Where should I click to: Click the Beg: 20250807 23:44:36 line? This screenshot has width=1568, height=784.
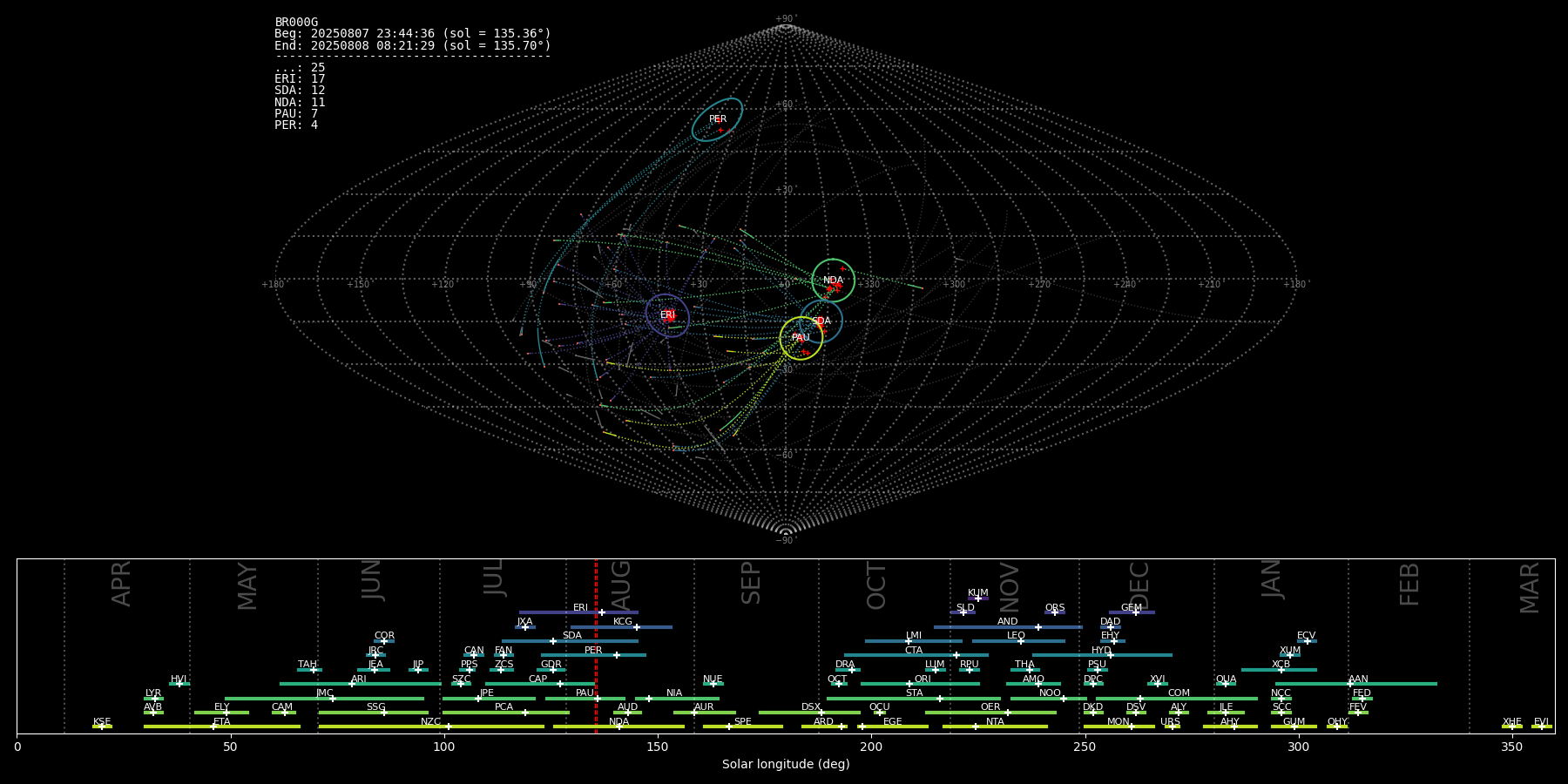(x=413, y=34)
